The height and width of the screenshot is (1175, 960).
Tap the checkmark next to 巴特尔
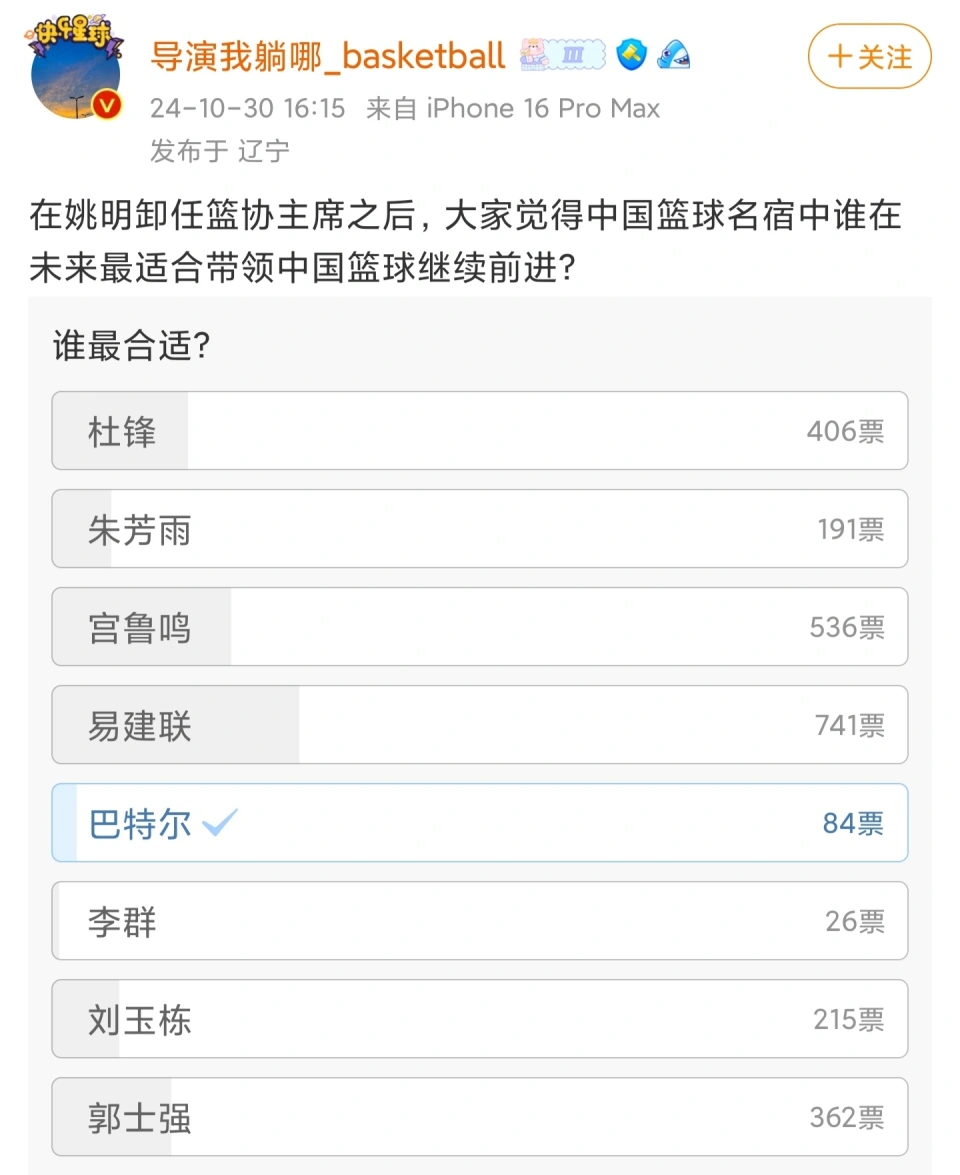click(x=220, y=823)
